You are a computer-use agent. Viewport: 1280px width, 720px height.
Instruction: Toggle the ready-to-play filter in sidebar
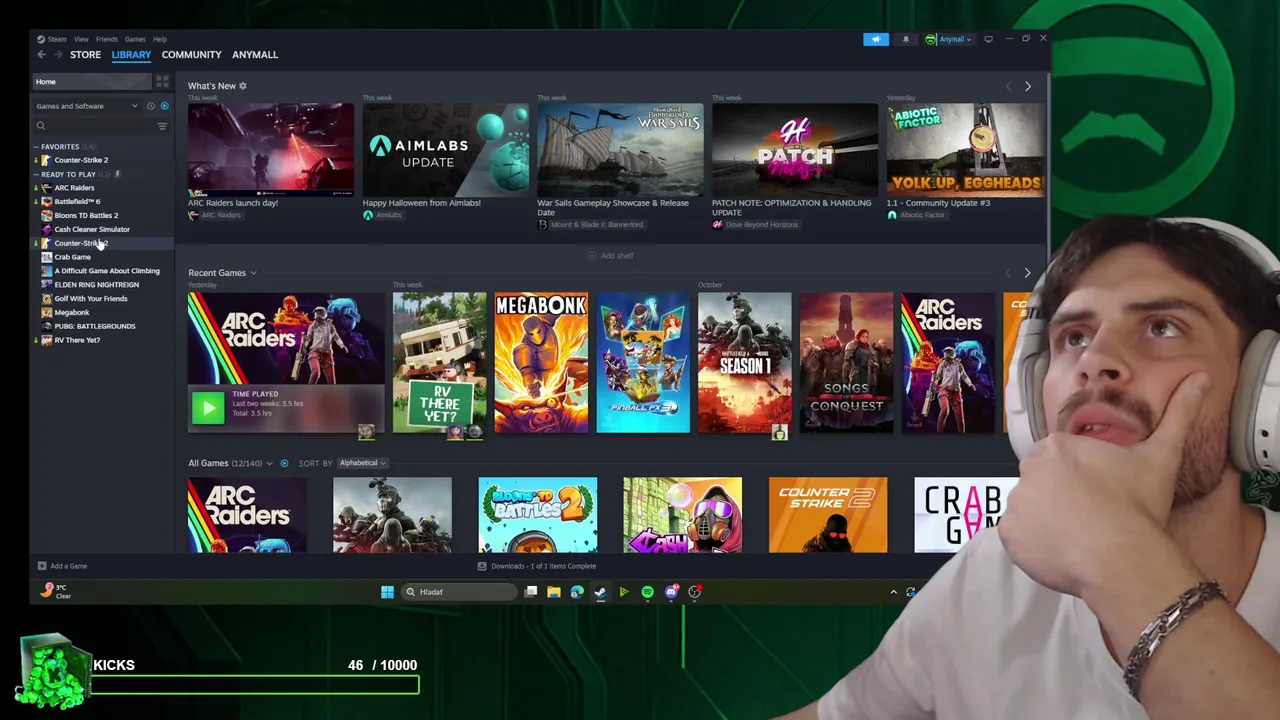click(x=164, y=106)
